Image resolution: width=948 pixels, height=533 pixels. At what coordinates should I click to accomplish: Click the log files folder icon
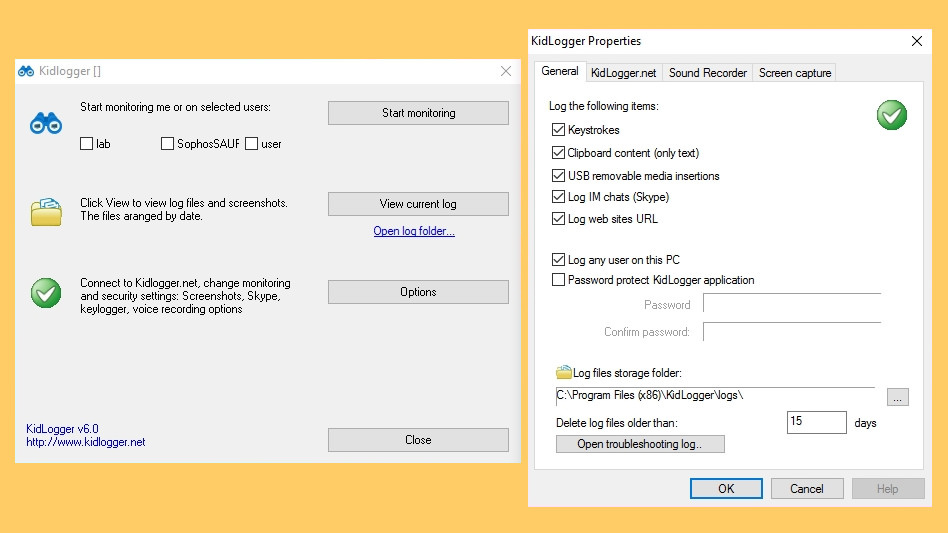[46, 211]
